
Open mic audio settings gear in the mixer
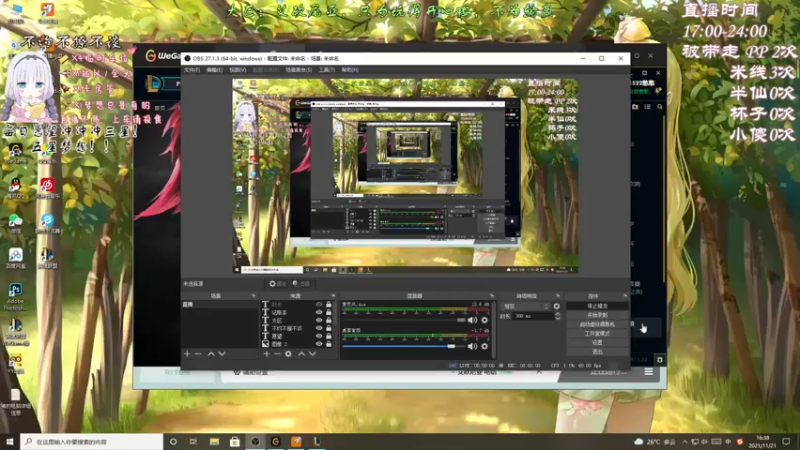(x=484, y=320)
